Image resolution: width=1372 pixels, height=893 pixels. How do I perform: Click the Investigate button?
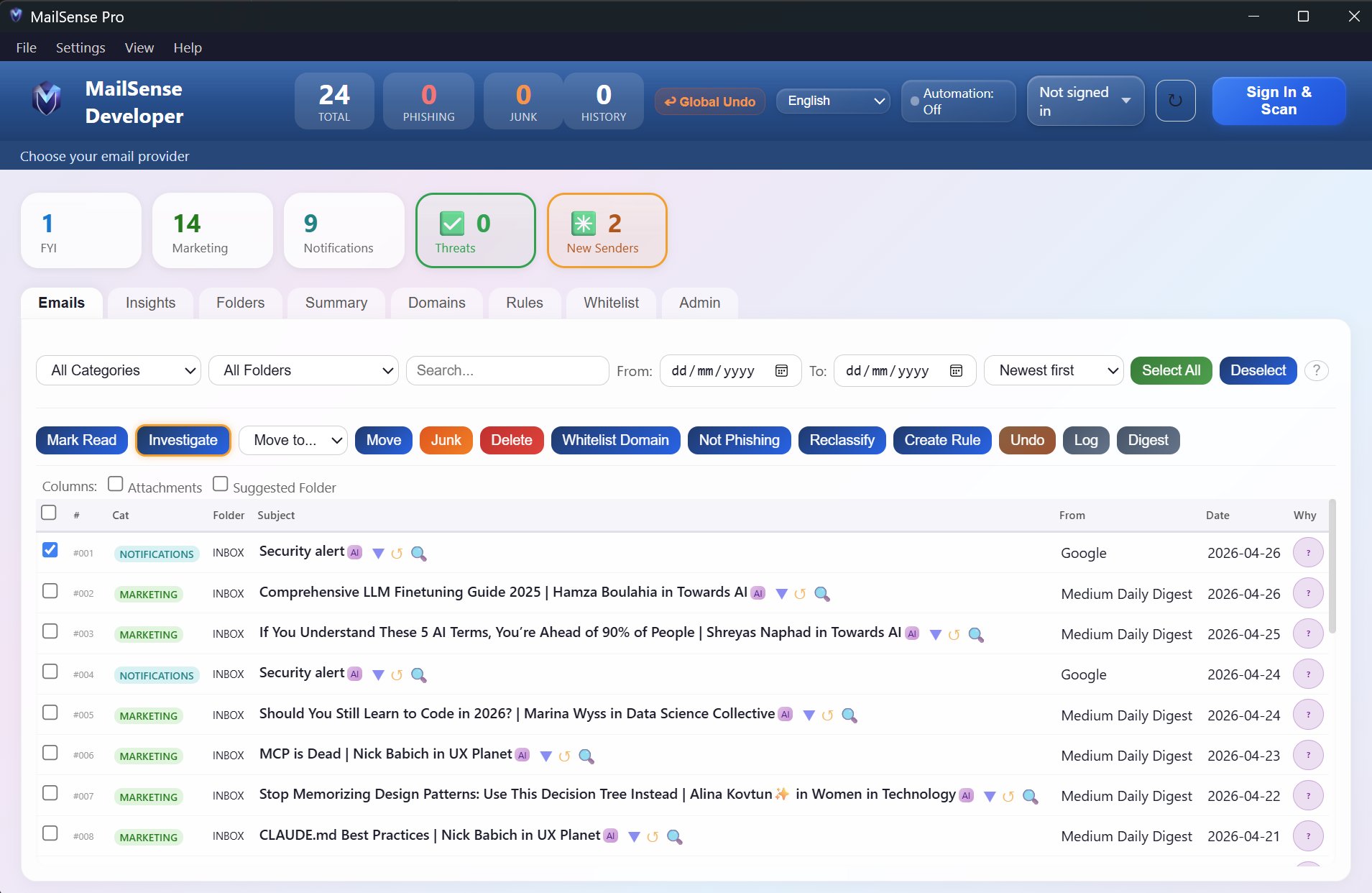[183, 440]
